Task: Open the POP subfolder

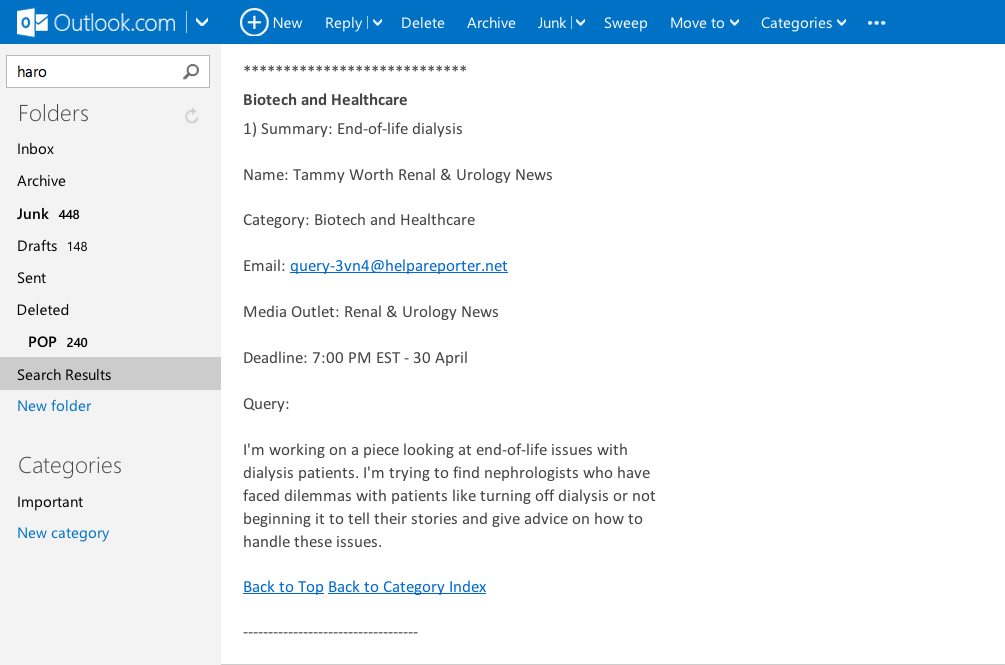Action: (58, 342)
